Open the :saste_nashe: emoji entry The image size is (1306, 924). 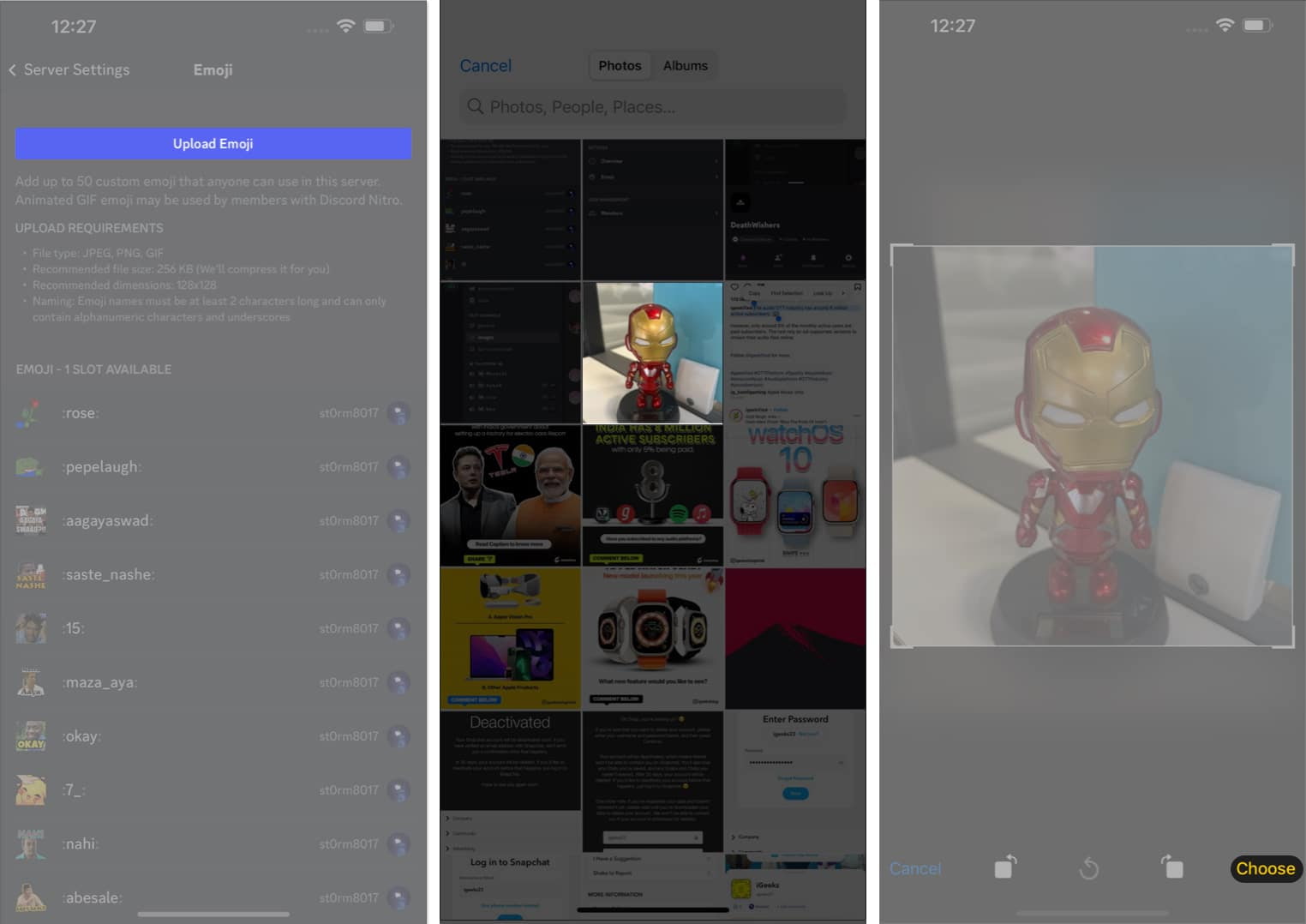pos(213,575)
